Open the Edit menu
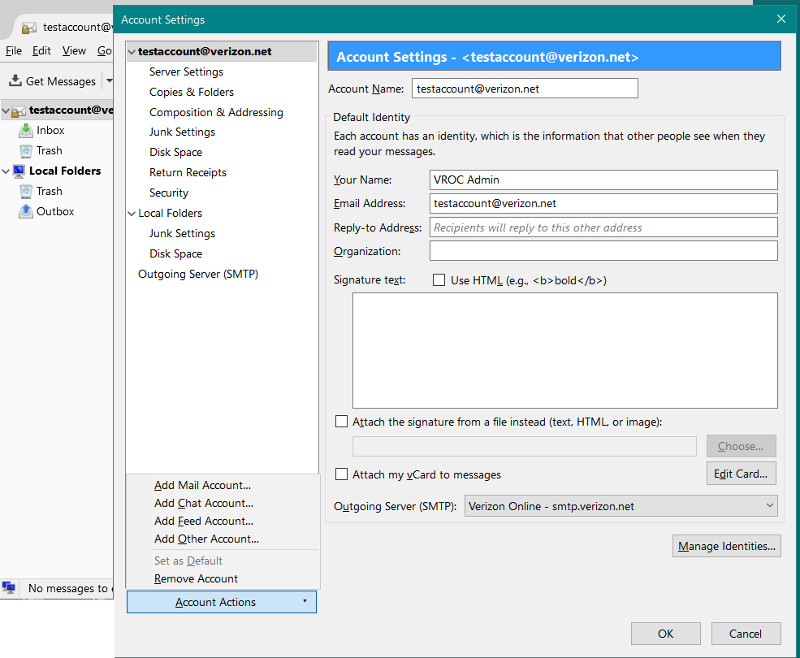 (41, 51)
